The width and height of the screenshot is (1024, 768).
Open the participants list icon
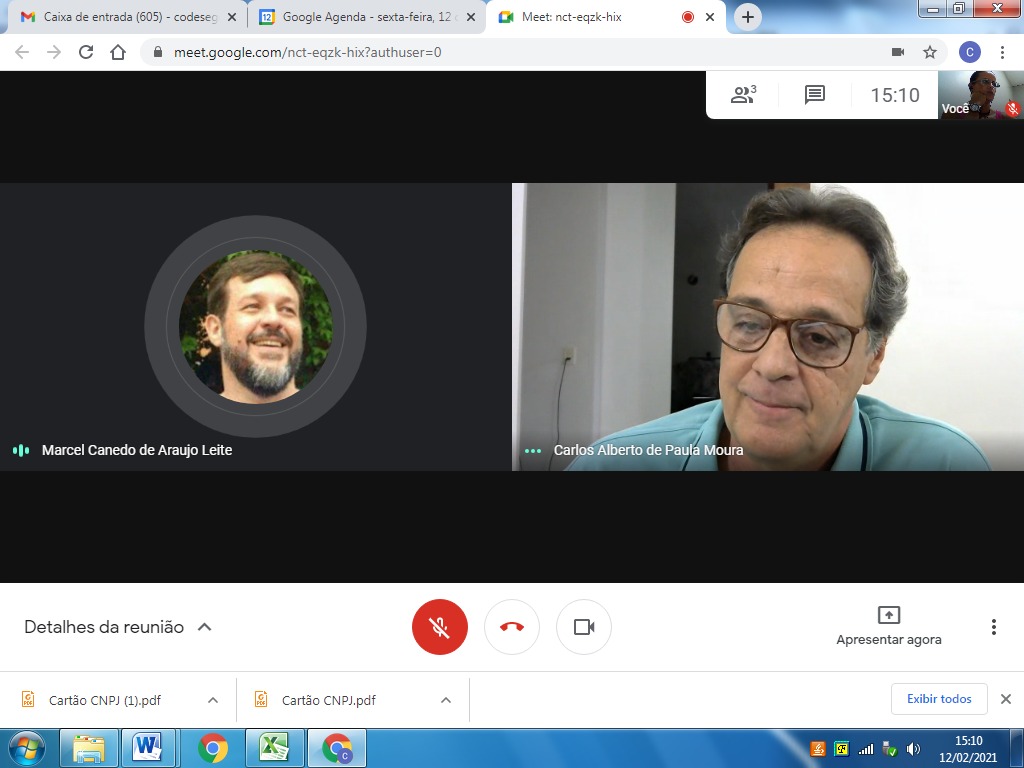(743, 95)
